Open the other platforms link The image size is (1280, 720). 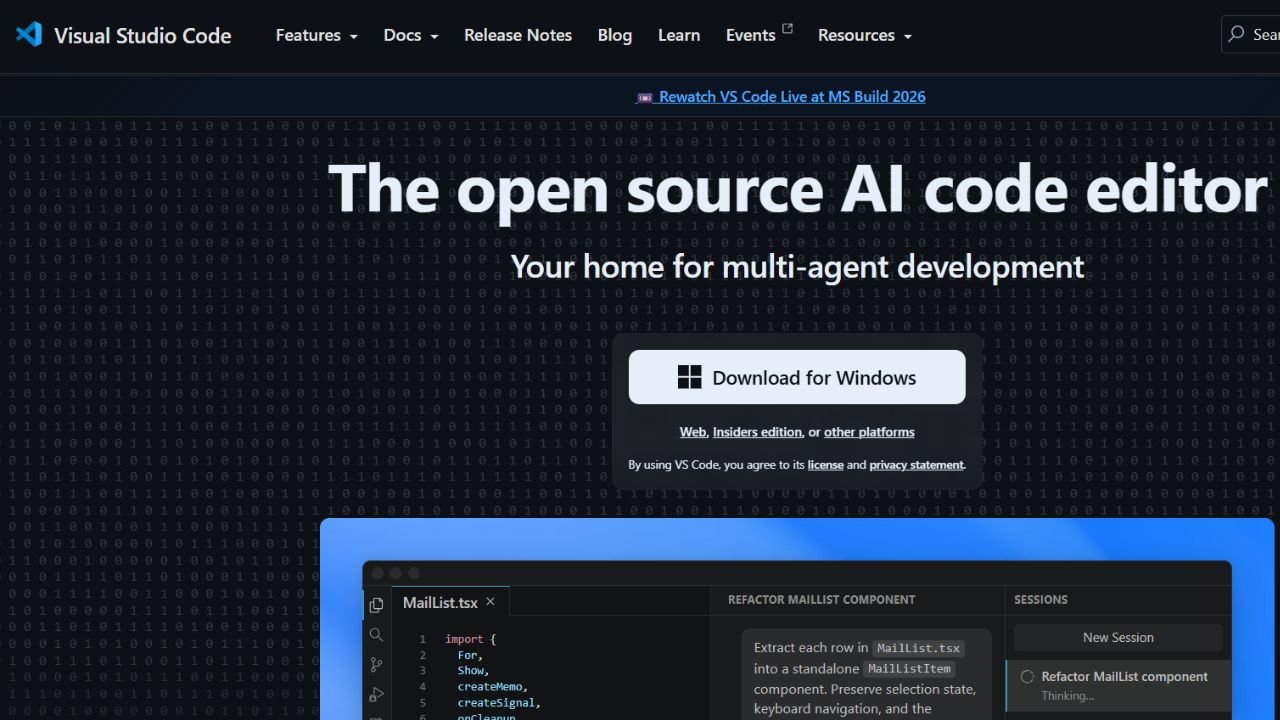click(869, 432)
